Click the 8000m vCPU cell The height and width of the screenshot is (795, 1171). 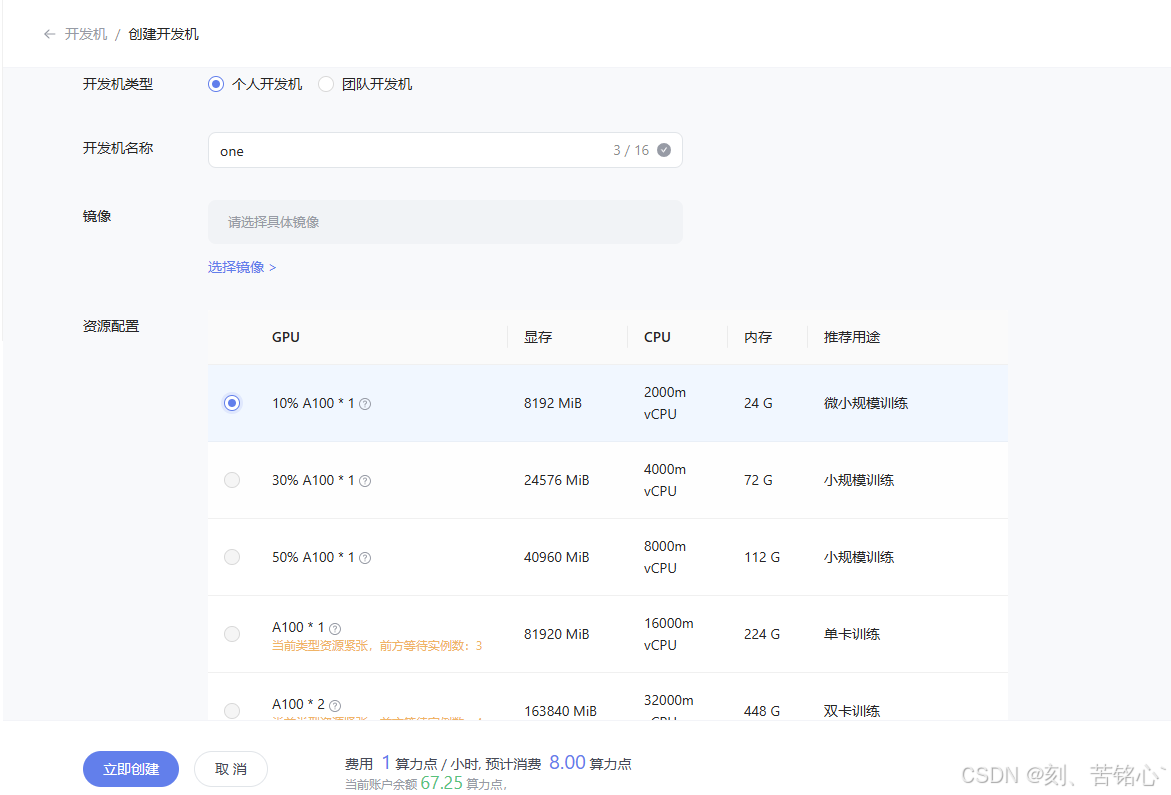click(x=665, y=557)
